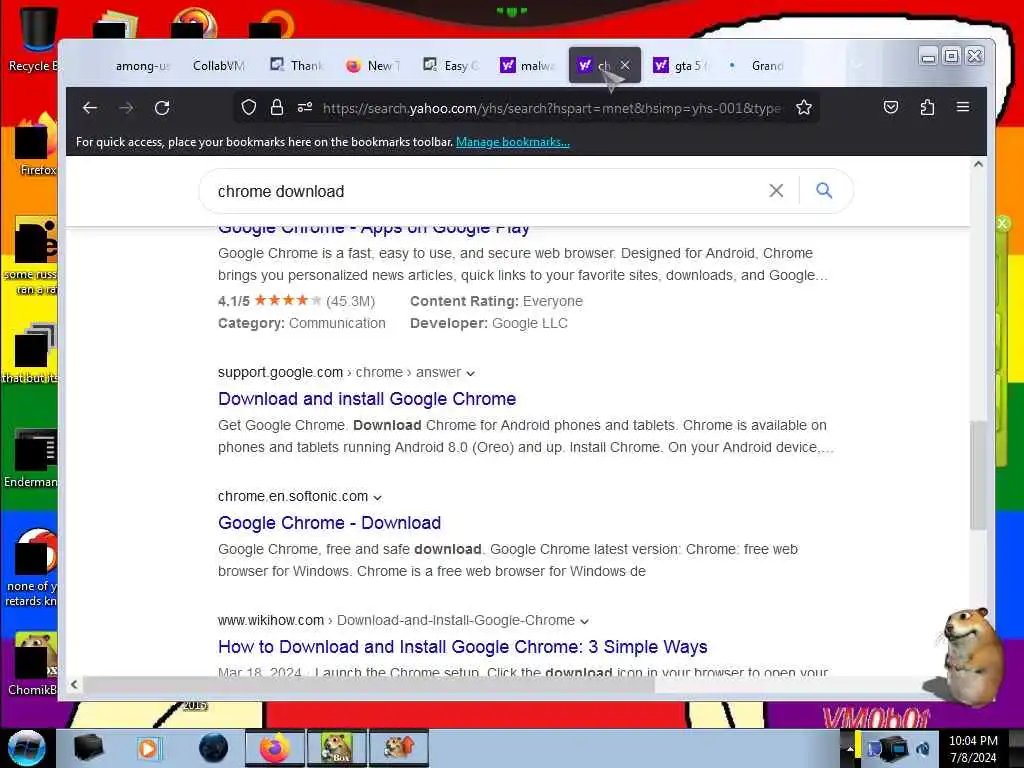This screenshot has height=768, width=1024.
Task: Open Google Chrome - Download softonic result
Action: pos(329,522)
